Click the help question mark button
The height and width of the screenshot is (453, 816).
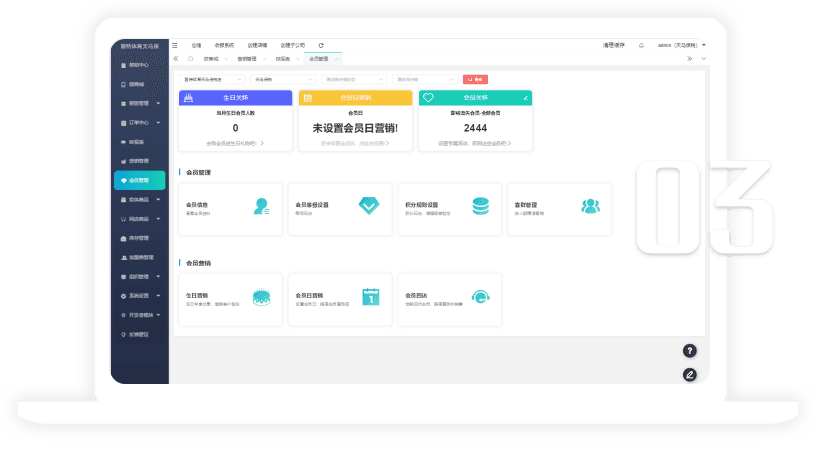689,350
